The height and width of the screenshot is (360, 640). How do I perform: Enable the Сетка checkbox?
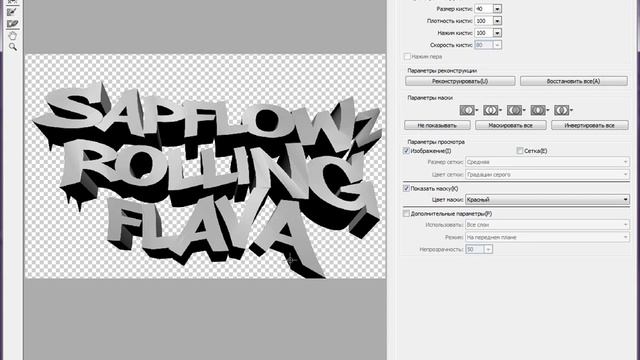(520, 151)
